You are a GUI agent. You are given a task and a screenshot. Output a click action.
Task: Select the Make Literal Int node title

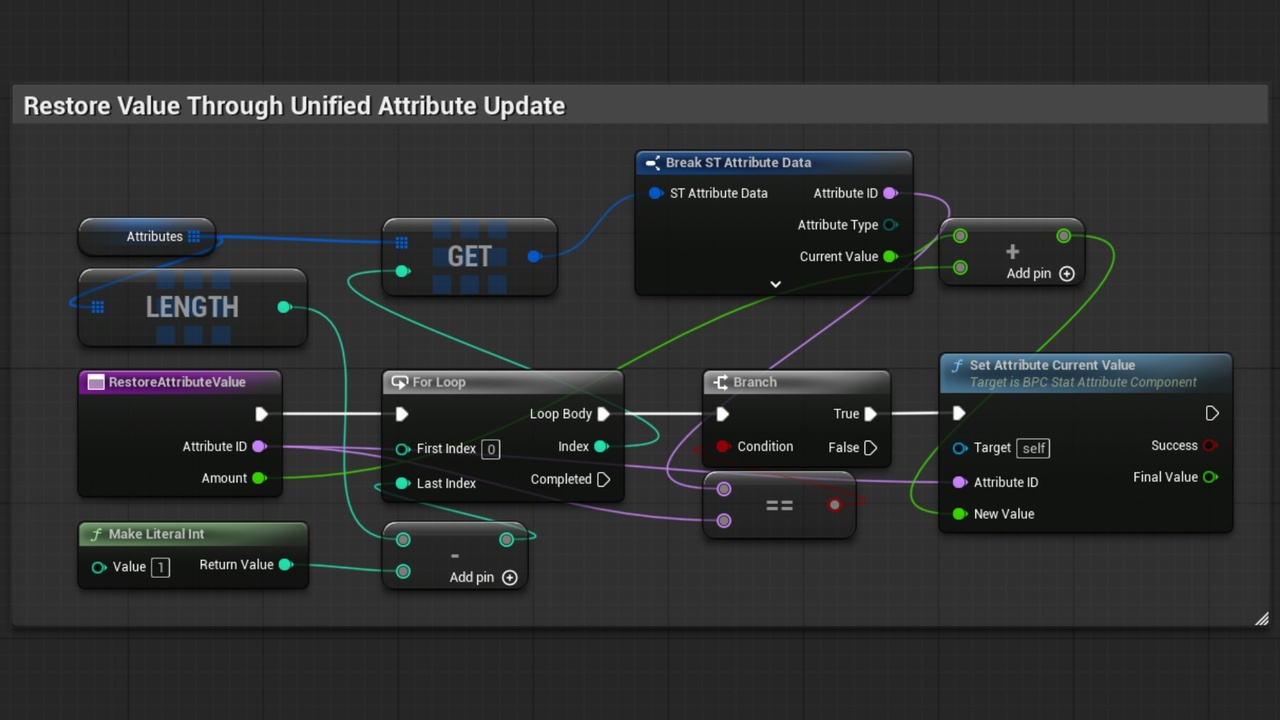point(156,534)
